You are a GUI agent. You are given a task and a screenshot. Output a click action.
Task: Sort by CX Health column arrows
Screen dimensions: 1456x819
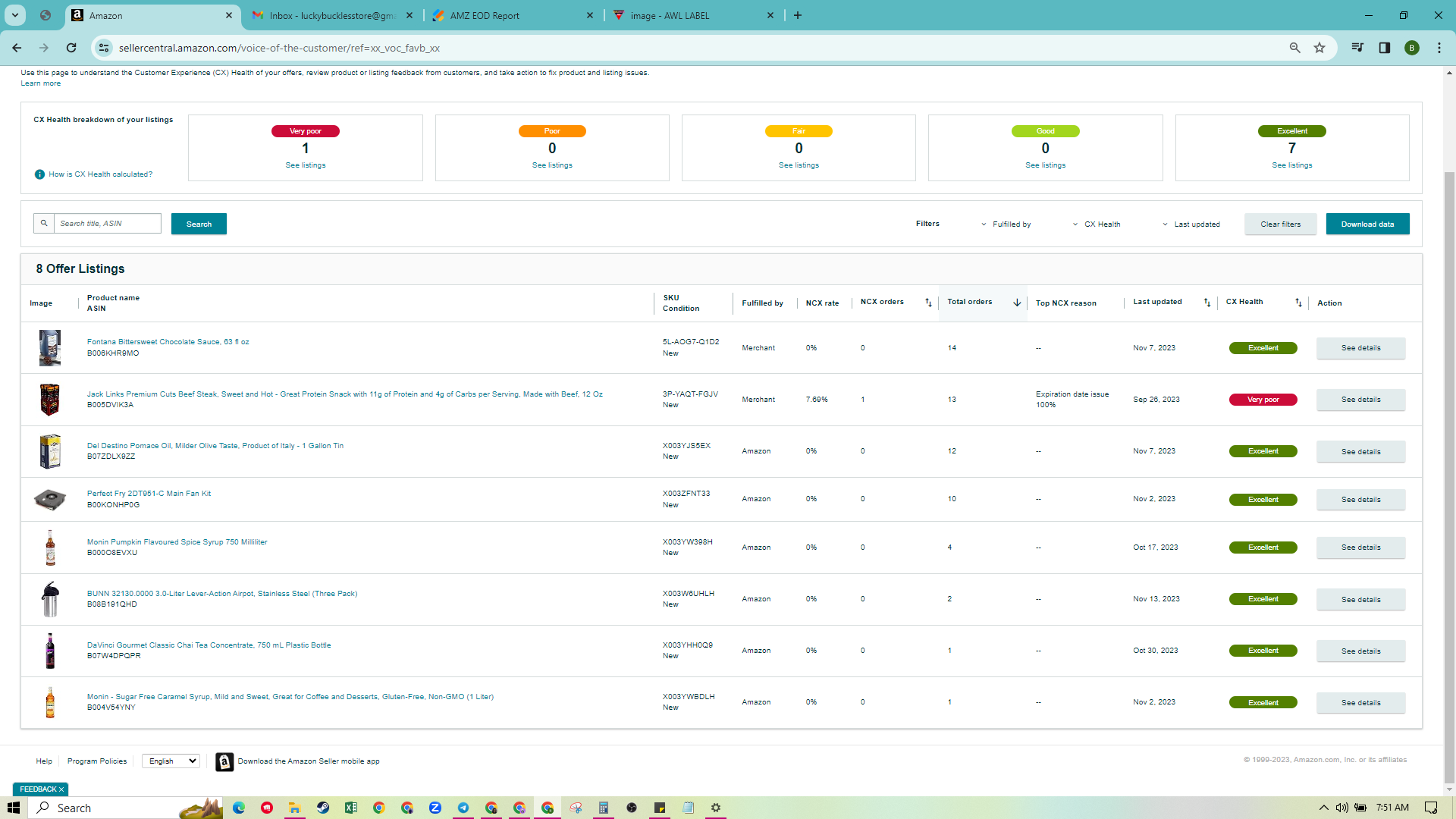pyautogui.click(x=1298, y=303)
